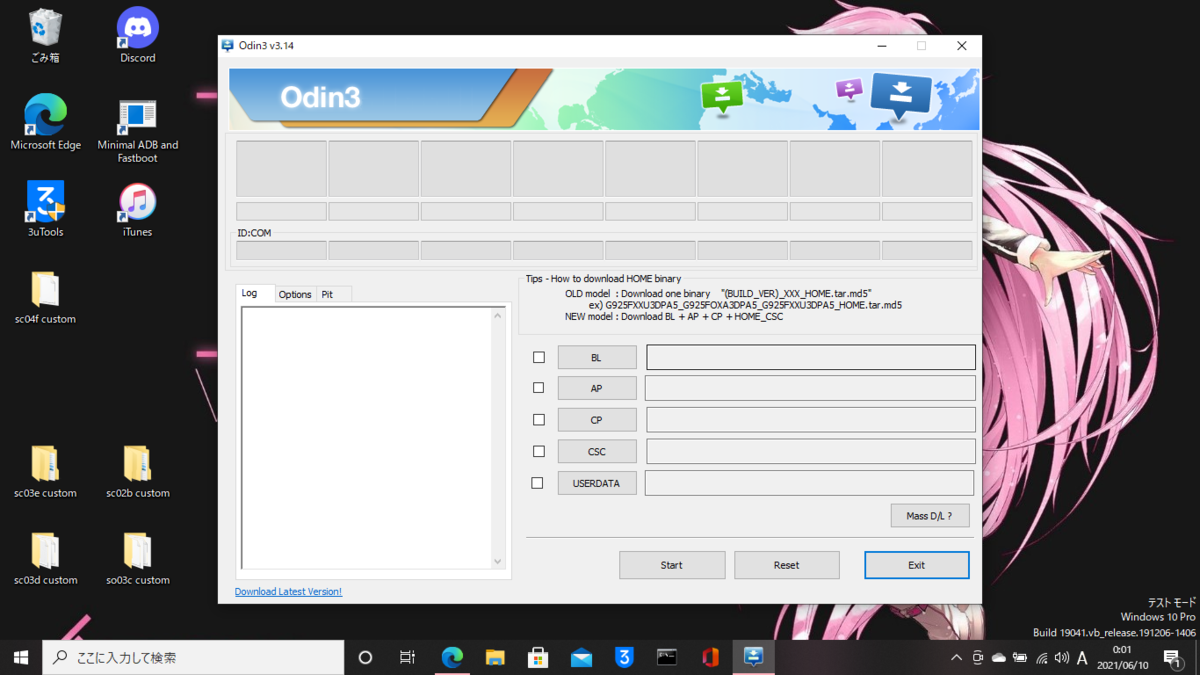Click the CP file path field
Viewport: 1200px width, 675px height.
pos(811,420)
